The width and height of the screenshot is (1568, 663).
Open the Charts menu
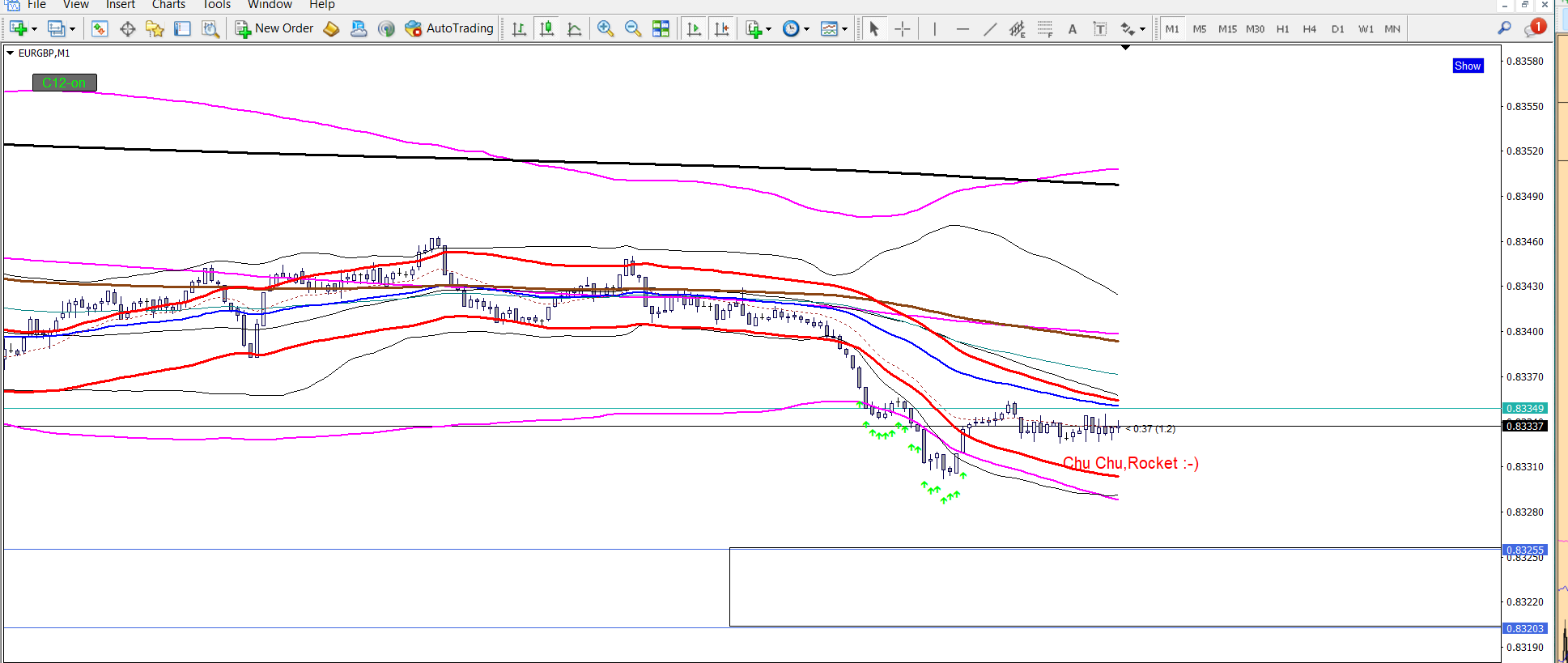tap(168, 5)
